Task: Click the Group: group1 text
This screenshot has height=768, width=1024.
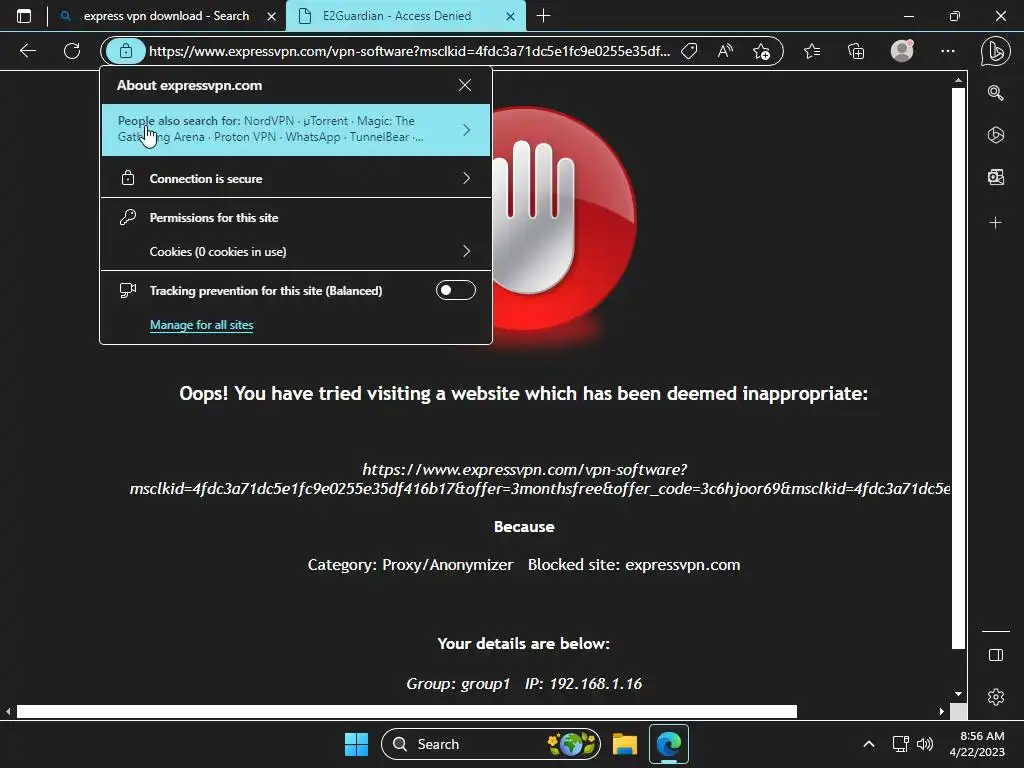Action: [458, 684]
